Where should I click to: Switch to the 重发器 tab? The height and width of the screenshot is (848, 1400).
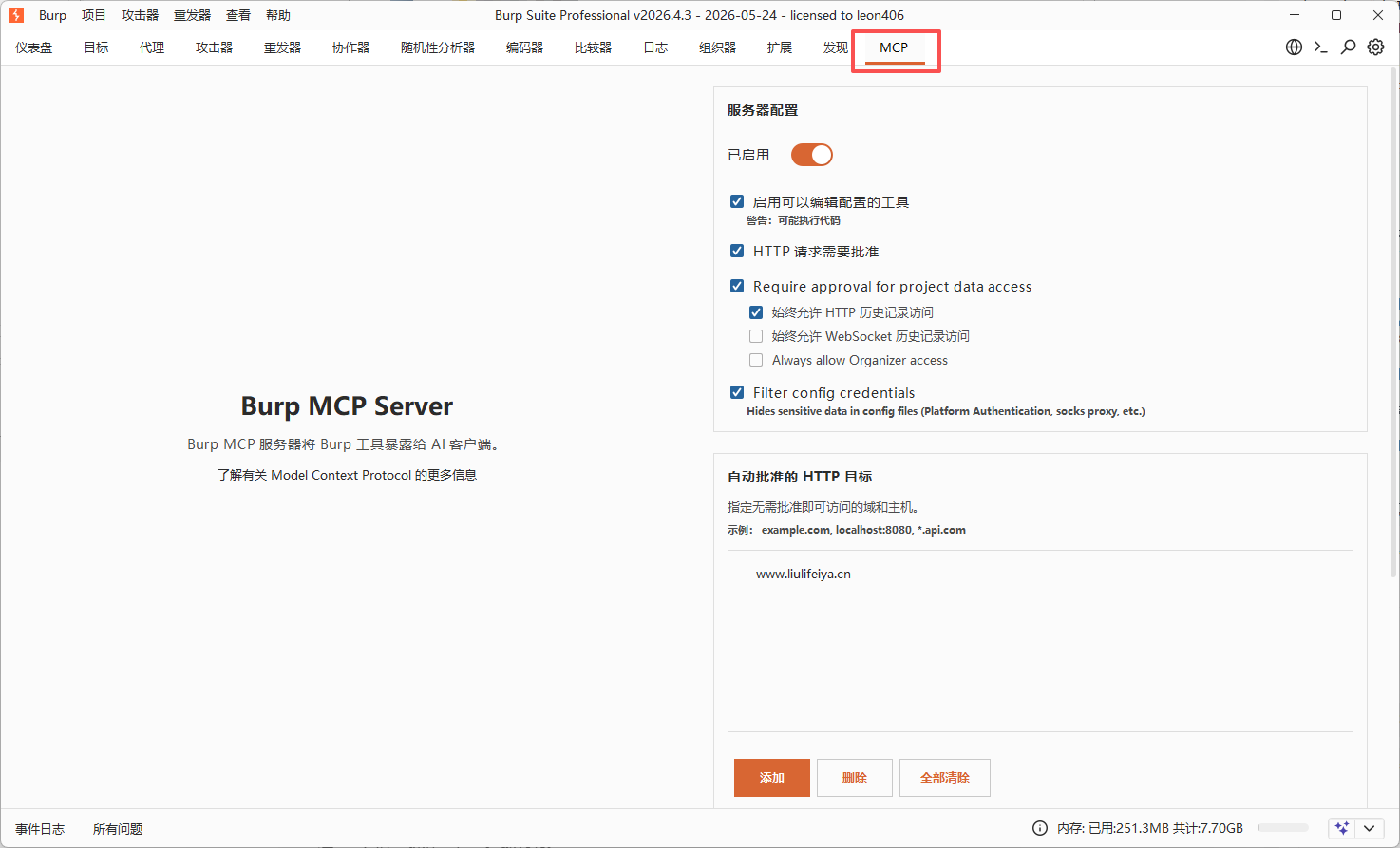point(283,47)
